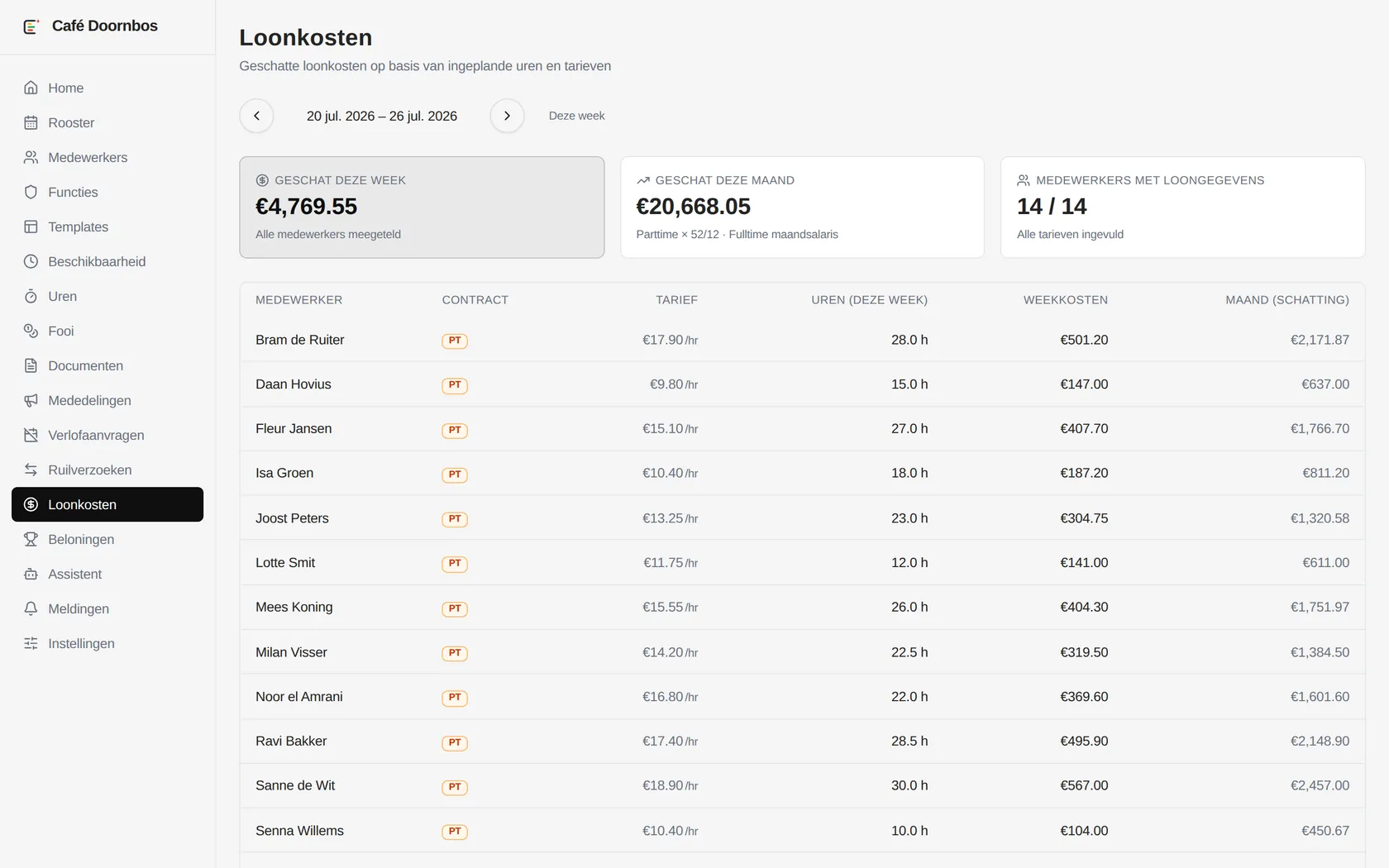This screenshot has width=1389, height=868.
Task: Open Rooster via its calendar icon
Action: click(31, 122)
